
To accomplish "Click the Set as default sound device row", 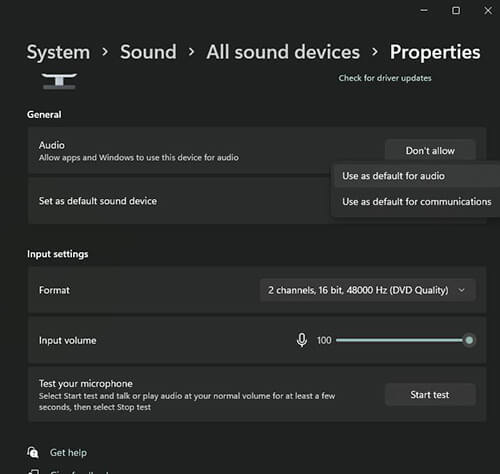I will click(x=257, y=201).
